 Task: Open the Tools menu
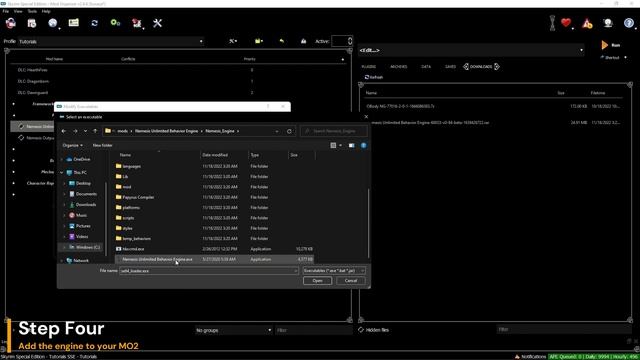coord(32,11)
